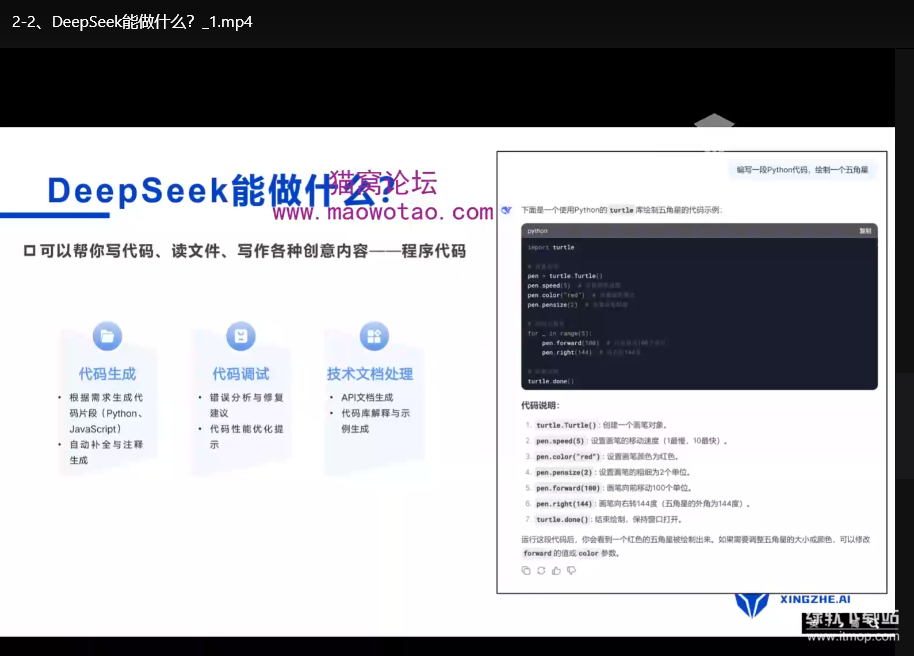Click the XINGZHE.AI logo mark
This screenshot has width=914, height=656.
(751, 605)
